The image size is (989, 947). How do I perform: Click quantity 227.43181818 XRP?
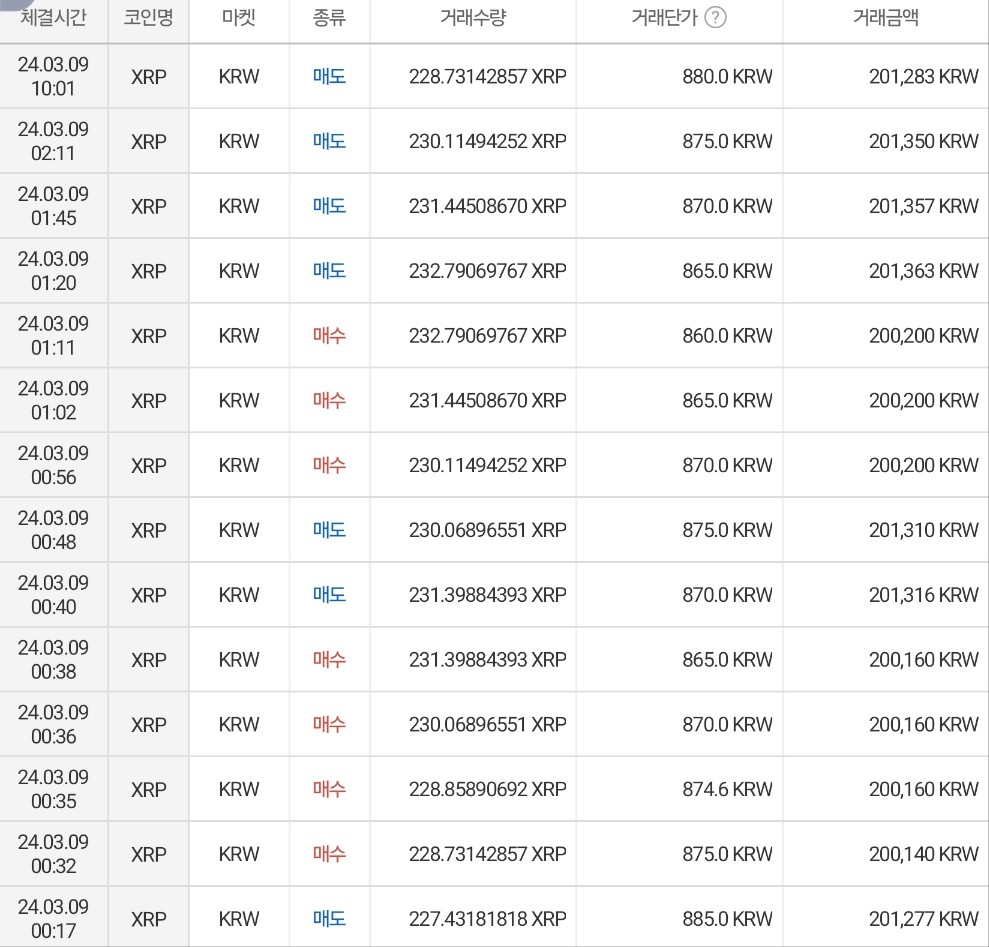pos(488,919)
